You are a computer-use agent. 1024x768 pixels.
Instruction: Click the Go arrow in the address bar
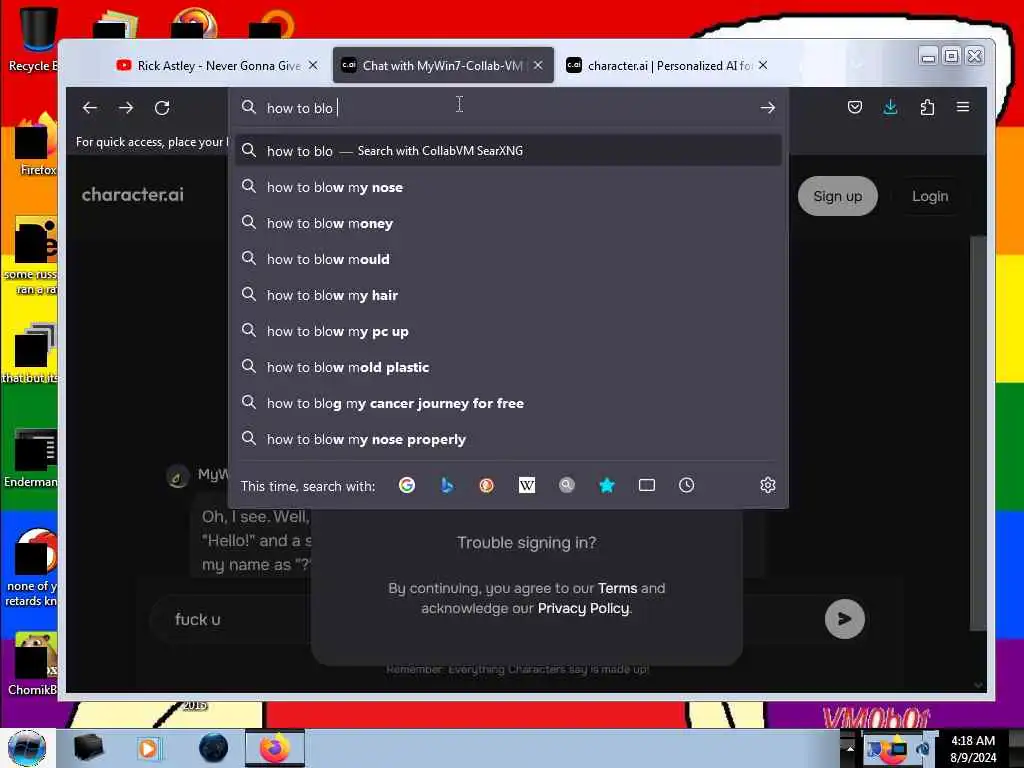(767, 108)
